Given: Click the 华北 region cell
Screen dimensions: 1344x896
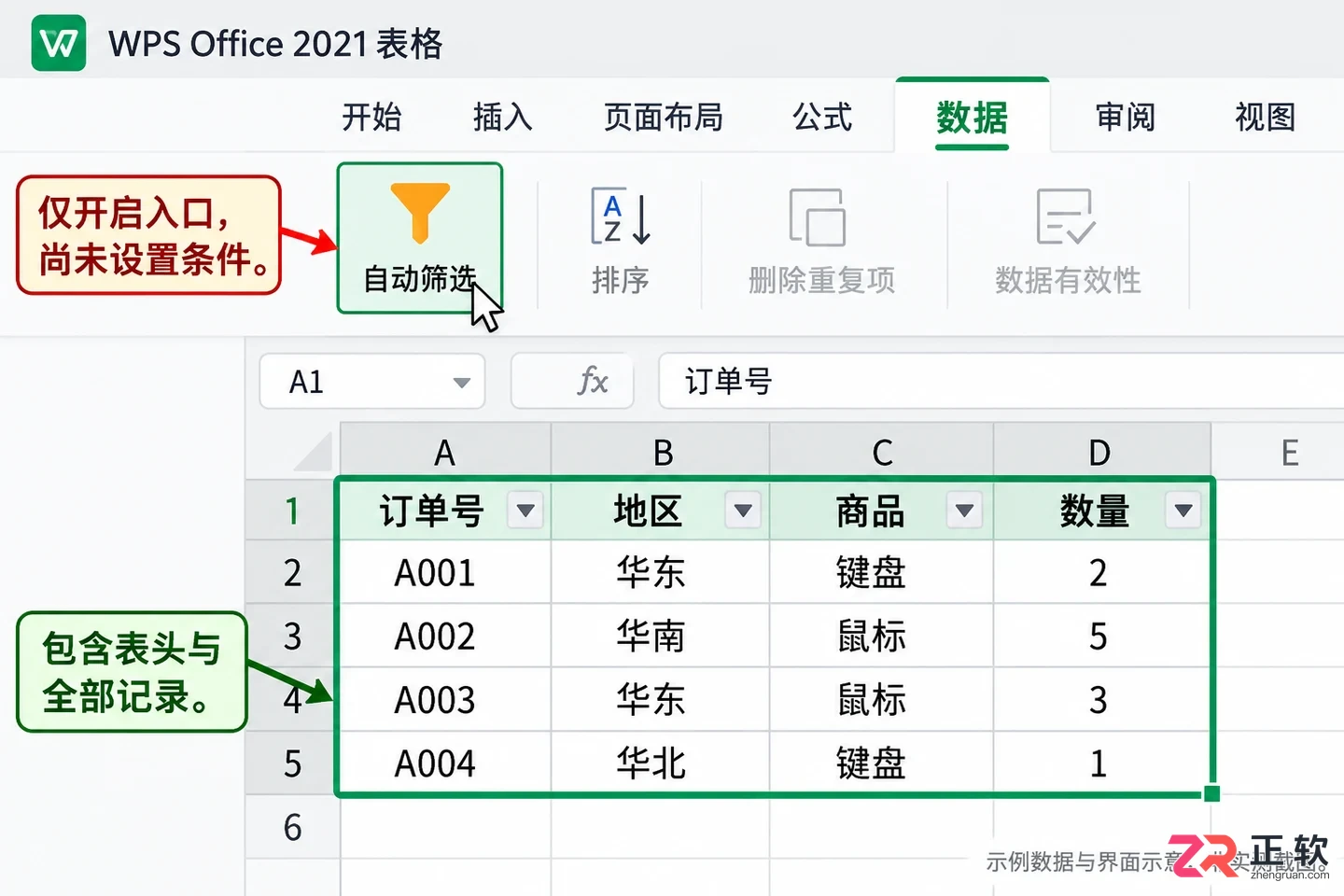Looking at the screenshot, I should point(661,763).
